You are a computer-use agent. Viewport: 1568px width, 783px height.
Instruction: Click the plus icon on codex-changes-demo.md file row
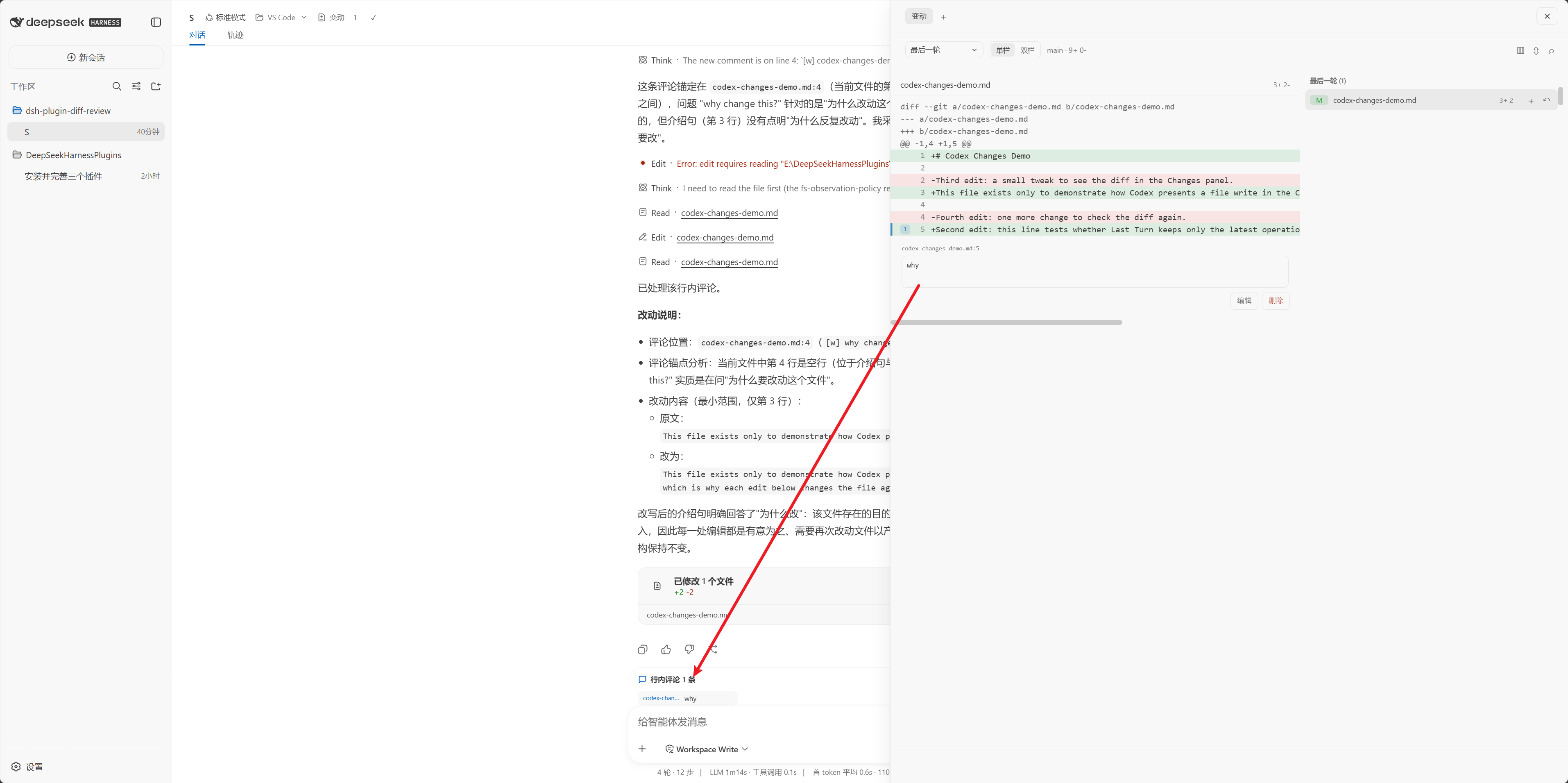pos(1531,101)
